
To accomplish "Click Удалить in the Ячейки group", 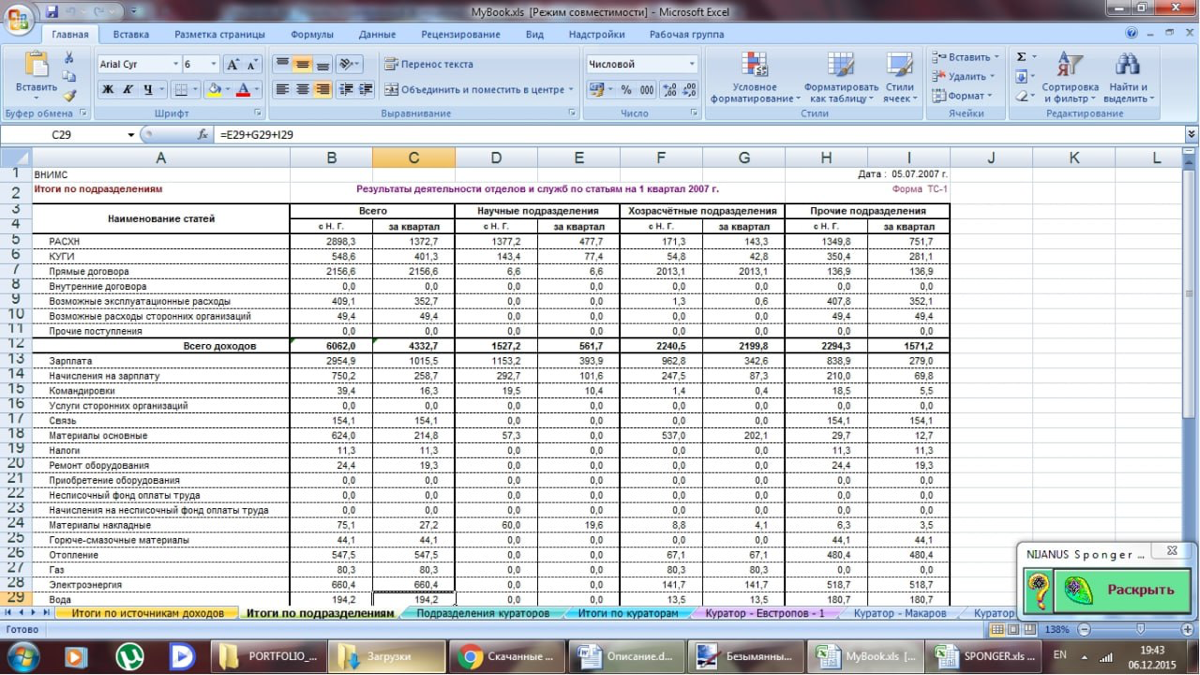I will 964,77.
